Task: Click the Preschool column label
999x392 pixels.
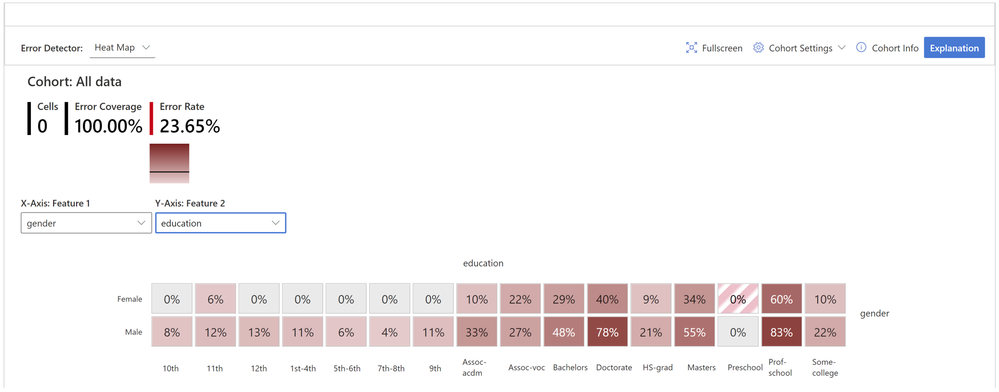Action: tap(745, 368)
